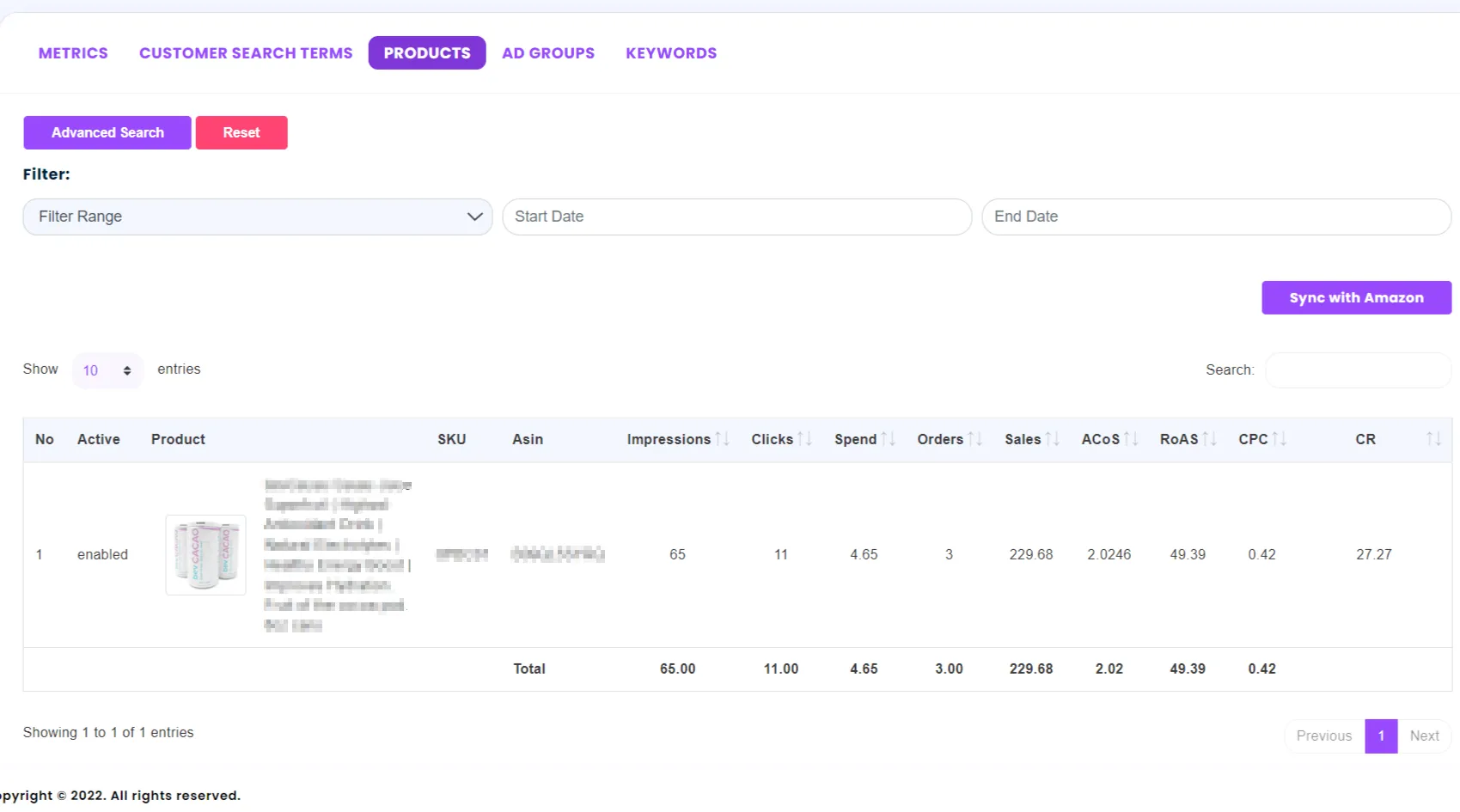Click the Product column header
Image resolution: width=1460 pixels, height=812 pixels.
coord(178,440)
